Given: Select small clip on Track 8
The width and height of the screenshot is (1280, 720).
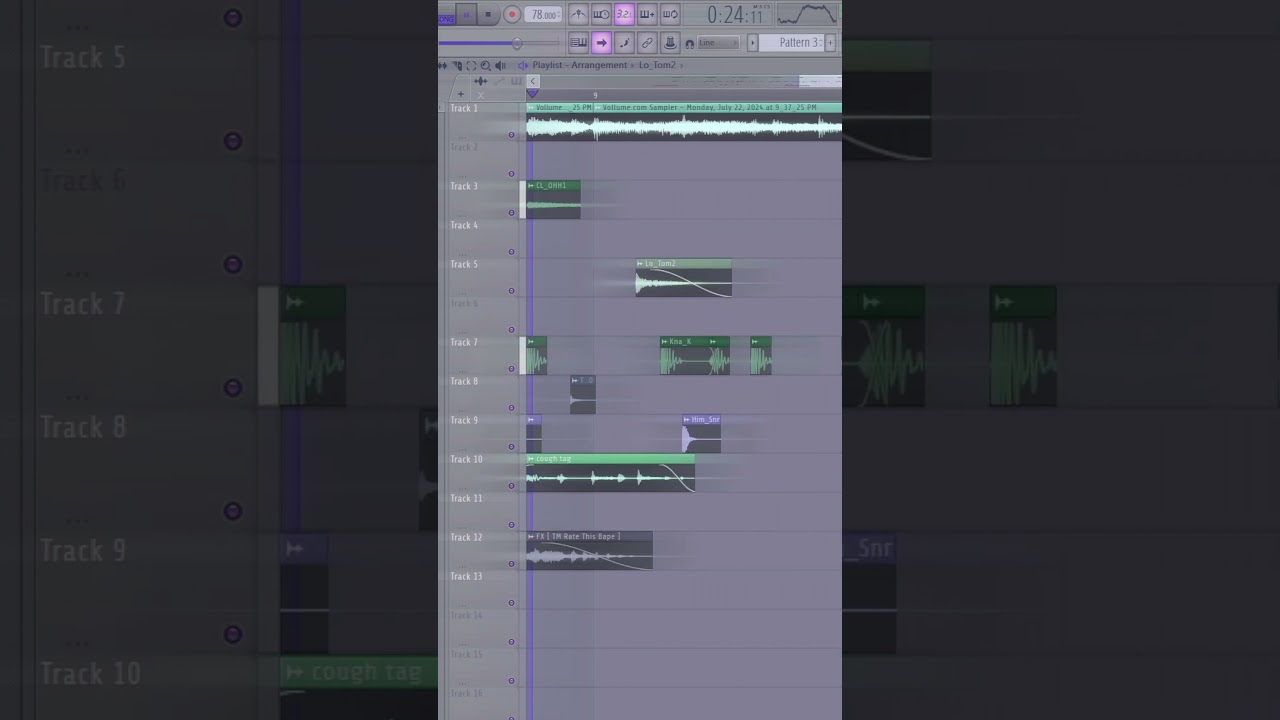Looking at the screenshot, I should (x=582, y=395).
